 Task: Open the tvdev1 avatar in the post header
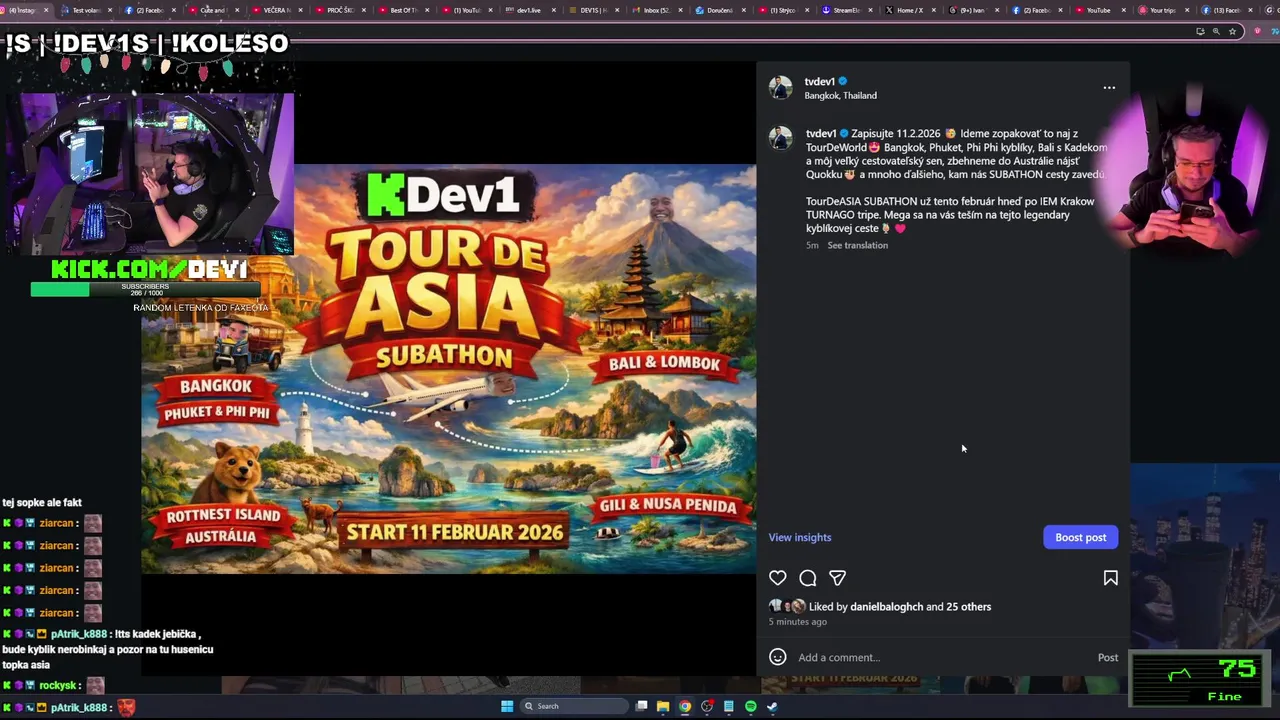pyautogui.click(x=780, y=88)
